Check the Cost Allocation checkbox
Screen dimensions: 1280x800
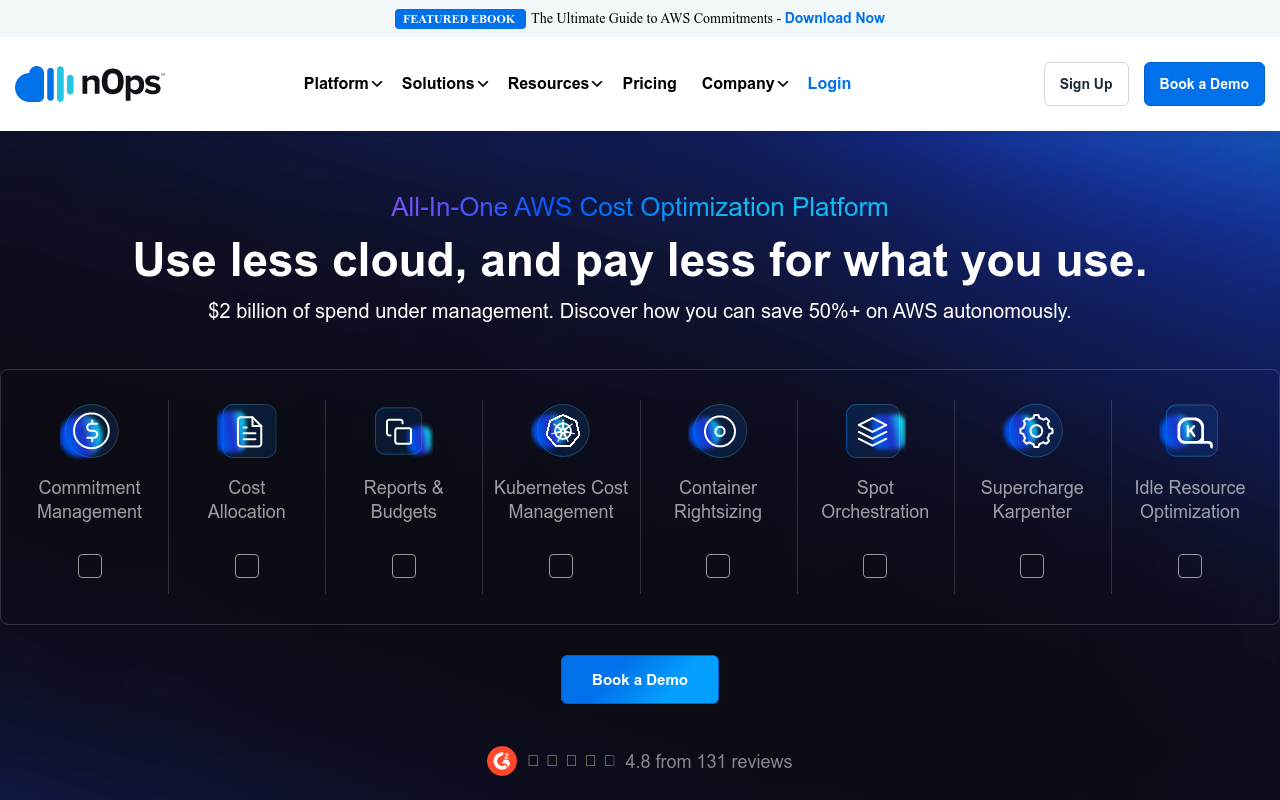click(247, 566)
